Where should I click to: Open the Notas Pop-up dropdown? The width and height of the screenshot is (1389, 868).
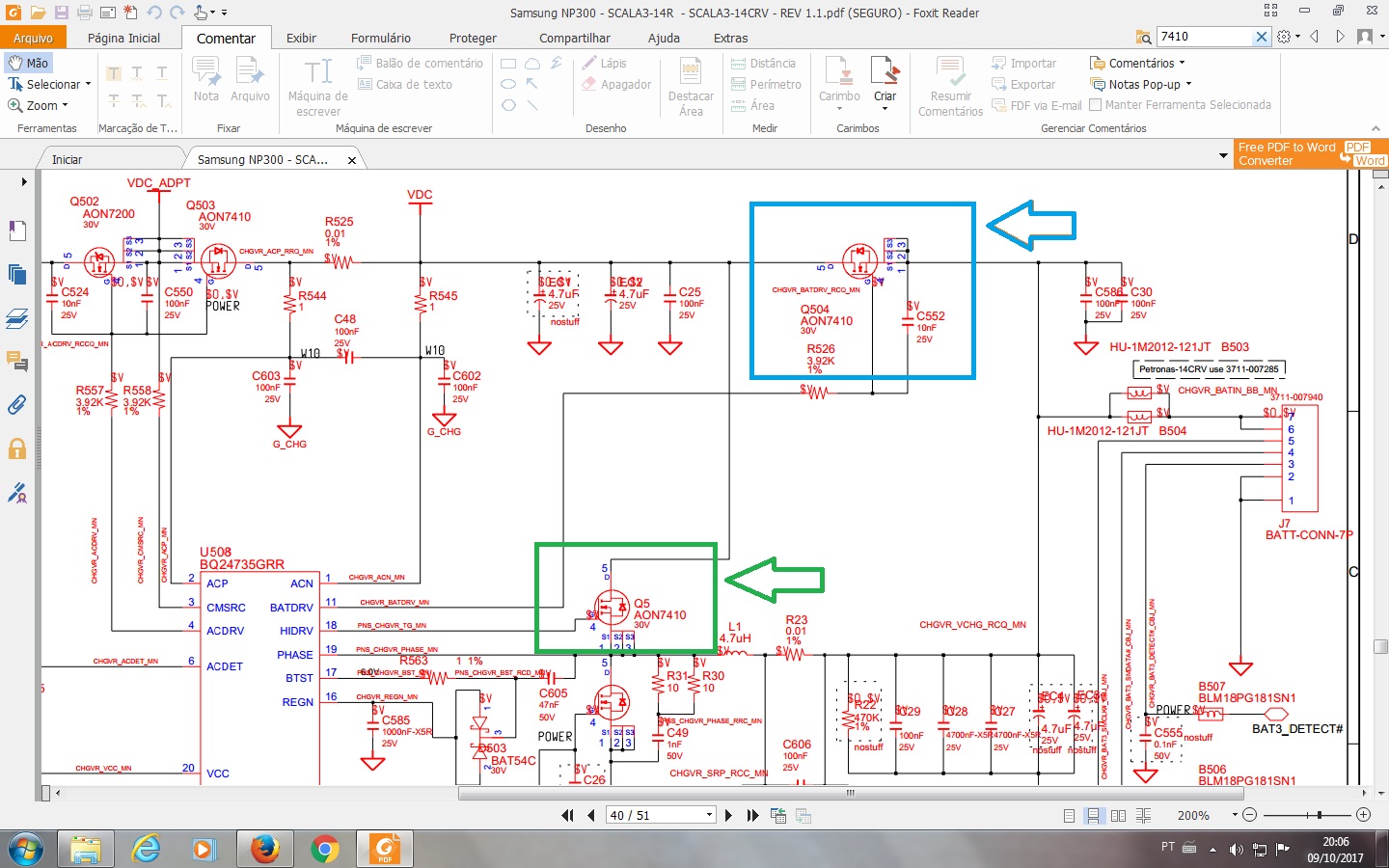click(x=1188, y=84)
